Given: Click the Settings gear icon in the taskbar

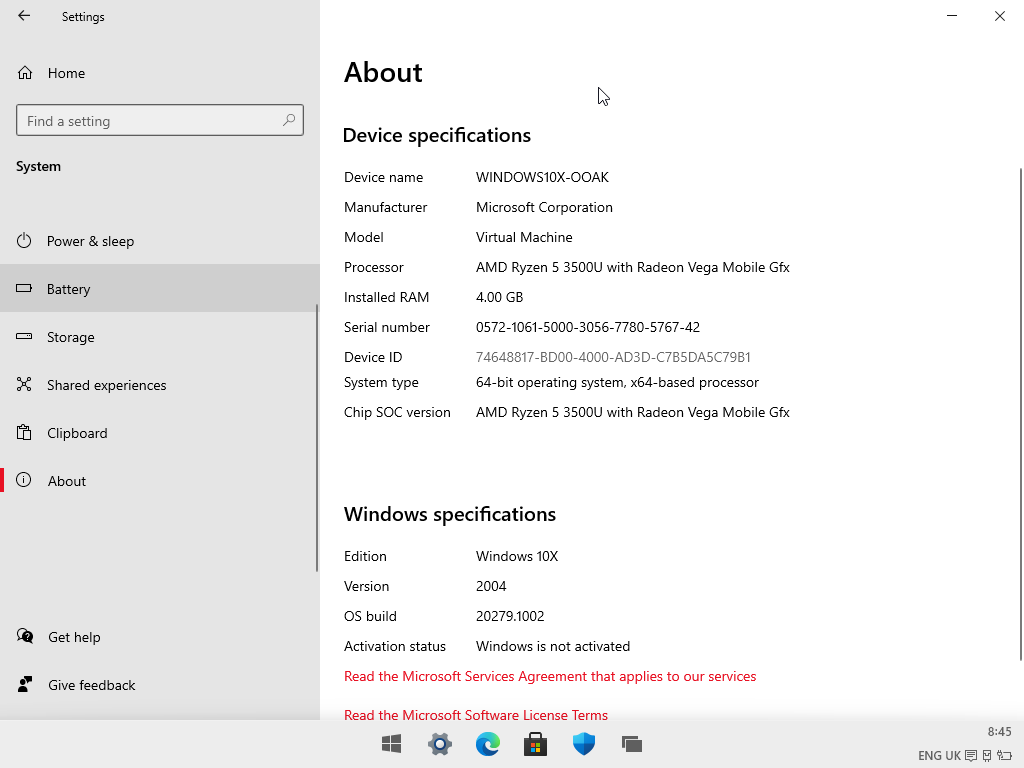Looking at the screenshot, I should pyautogui.click(x=440, y=744).
